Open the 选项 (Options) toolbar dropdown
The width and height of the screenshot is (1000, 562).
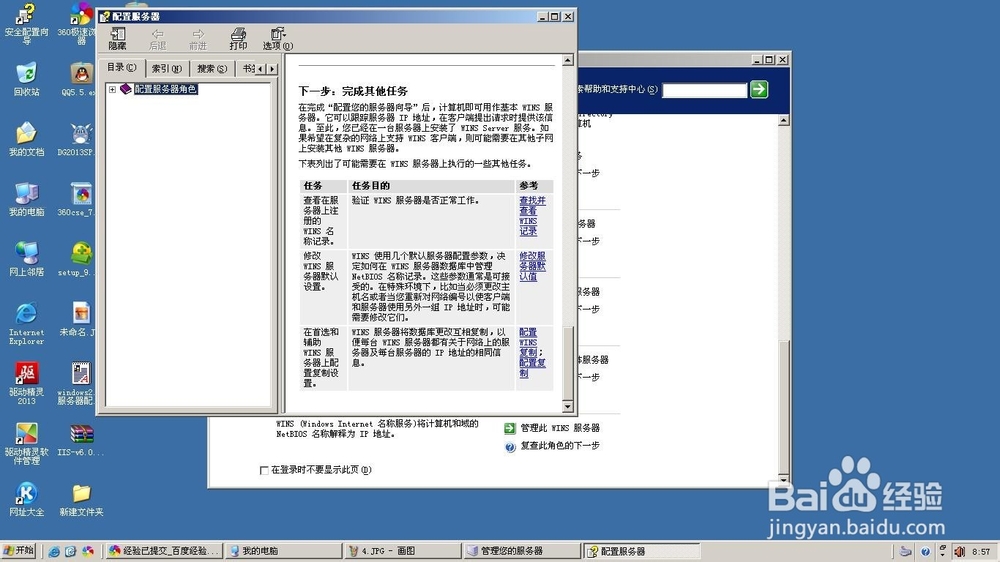click(x=278, y=38)
